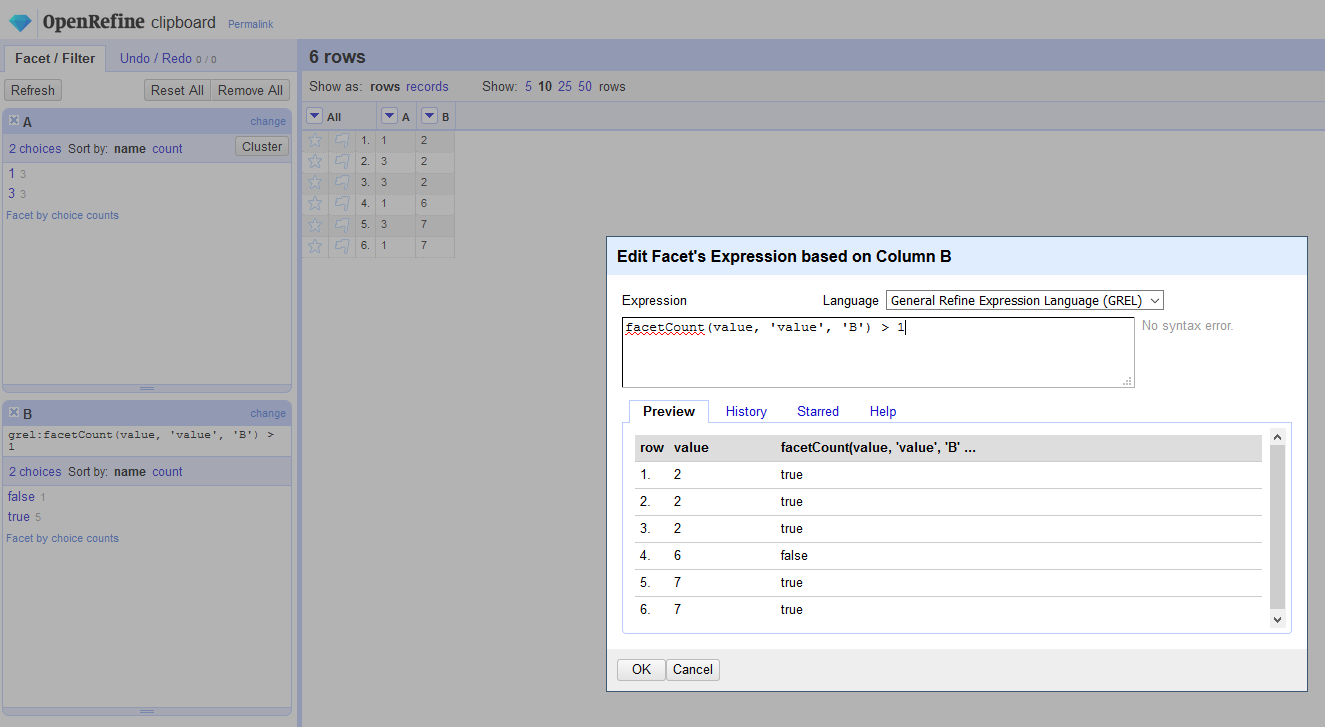The width and height of the screenshot is (1325, 727).
Task: Click change link on facet A
Action: 268,121
